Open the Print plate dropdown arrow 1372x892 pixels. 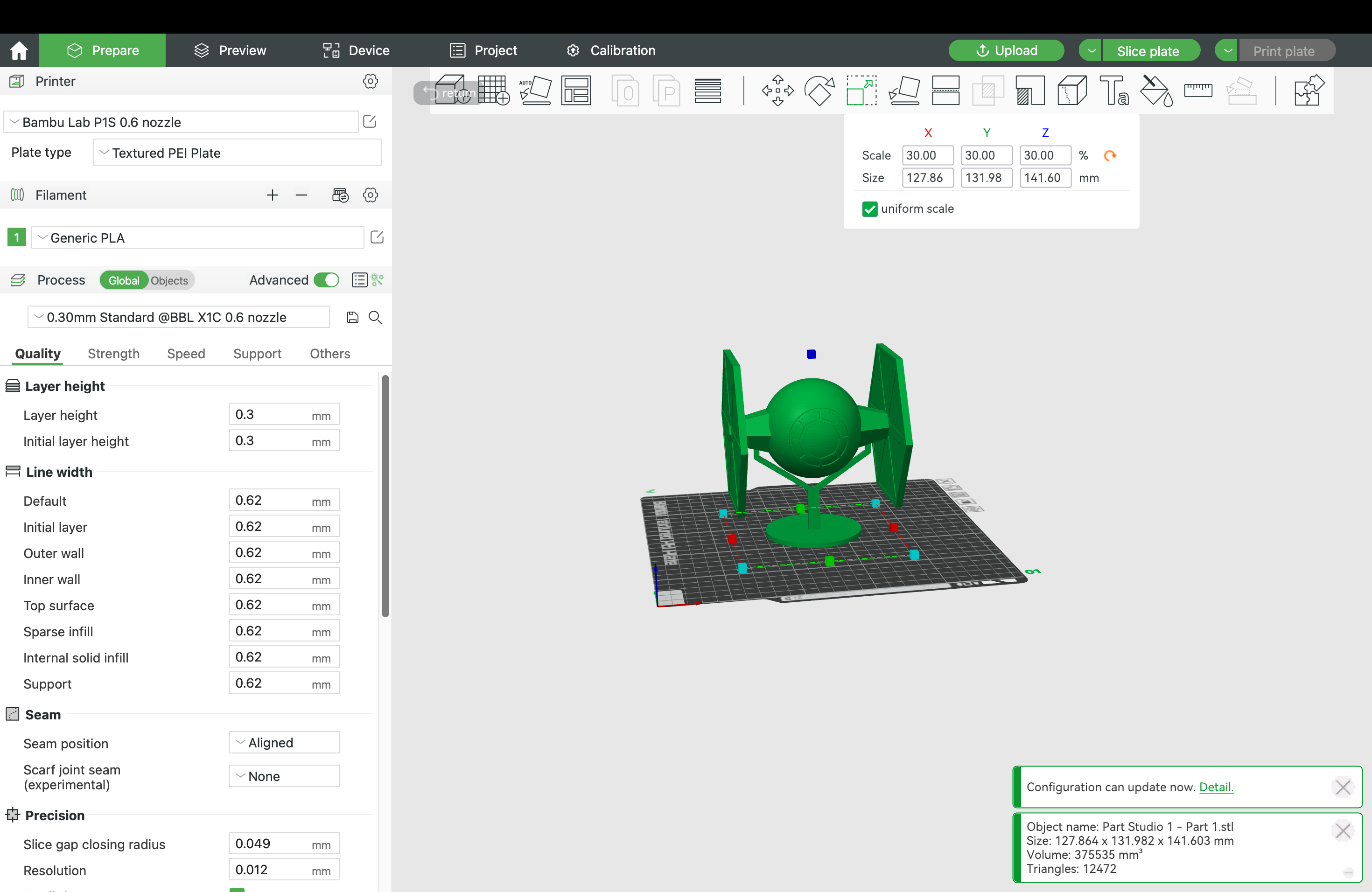[x=1227, y=51]
